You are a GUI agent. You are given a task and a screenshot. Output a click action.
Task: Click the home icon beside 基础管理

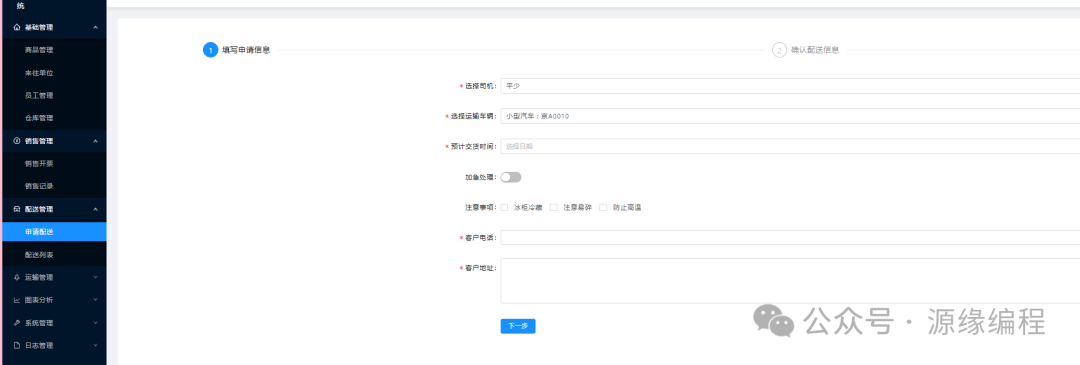(17, 28)
